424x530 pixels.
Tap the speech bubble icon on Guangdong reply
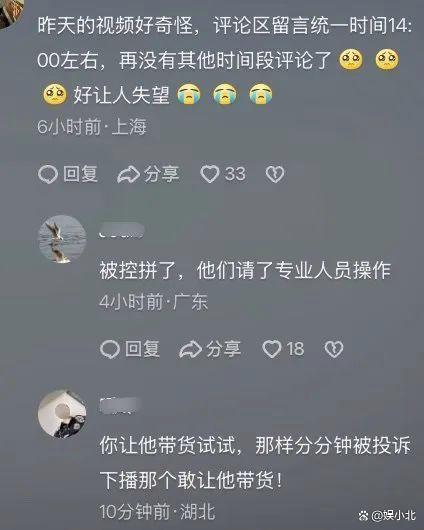pos(110,349)
